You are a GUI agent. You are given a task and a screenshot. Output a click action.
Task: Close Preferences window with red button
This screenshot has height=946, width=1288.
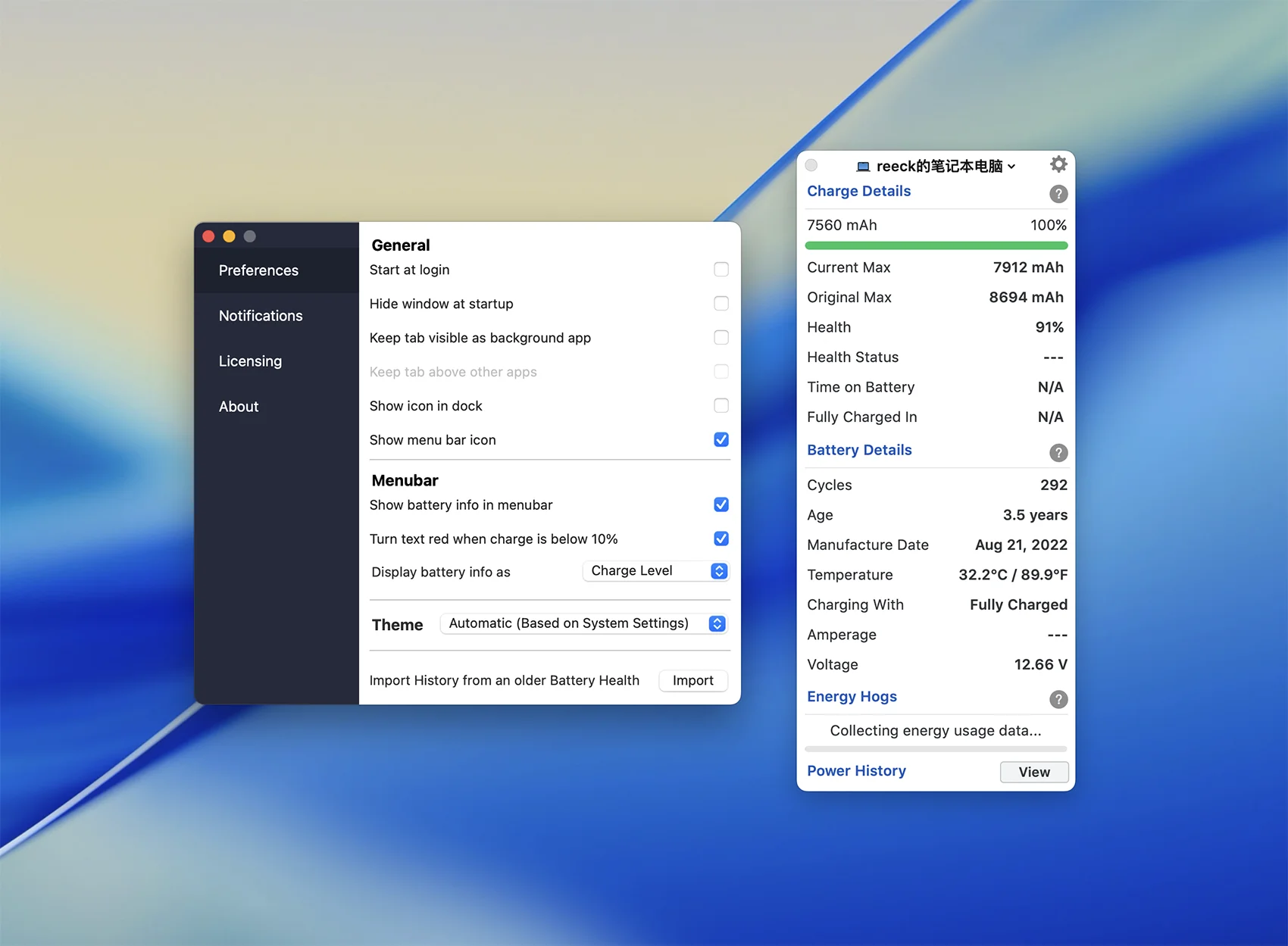coord(208,236)
